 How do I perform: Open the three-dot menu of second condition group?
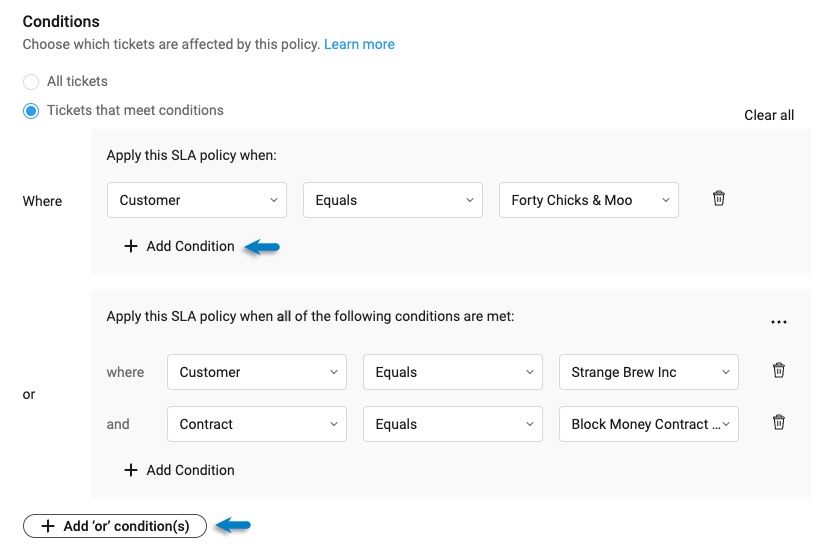[779, 322]
